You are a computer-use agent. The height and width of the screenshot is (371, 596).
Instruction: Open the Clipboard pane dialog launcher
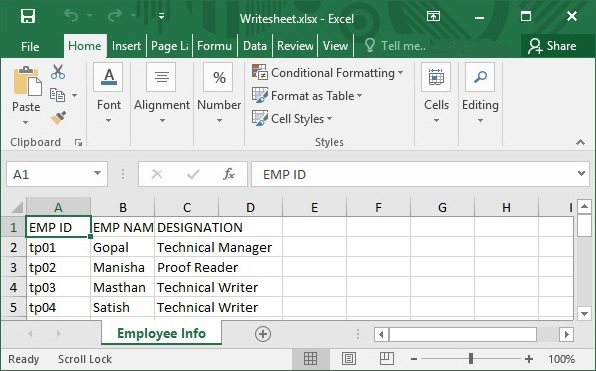pos(78,143)
